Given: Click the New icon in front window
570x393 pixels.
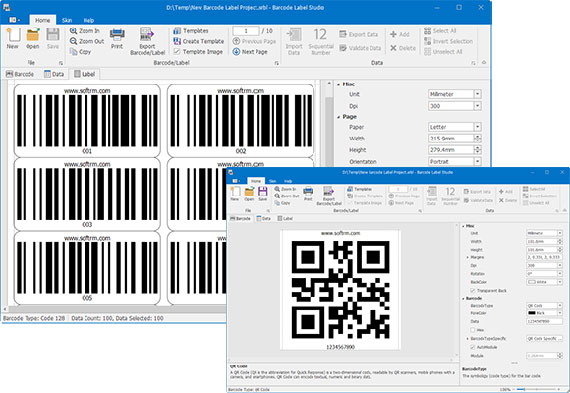Looking at the screenshot, I should [235, 194].
